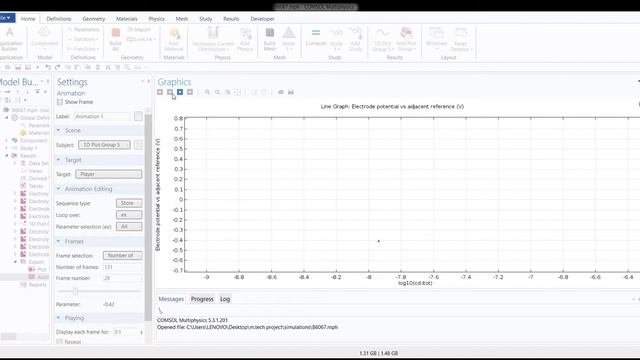Select Reports node in Model Builder
The image size is (640, 360).
coord(33,284)
